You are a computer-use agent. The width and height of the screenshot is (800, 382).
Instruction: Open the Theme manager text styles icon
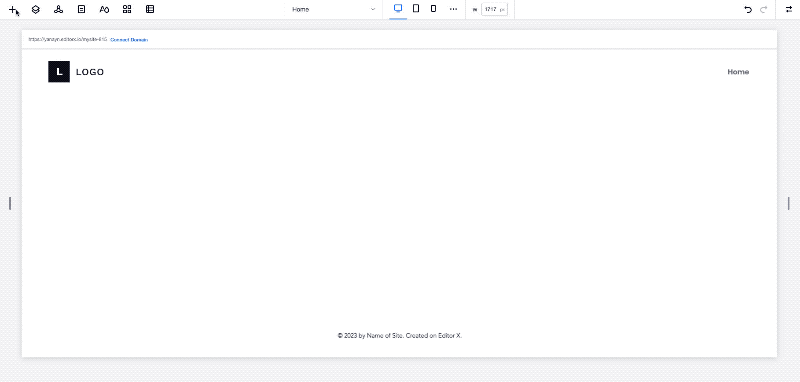(x=104, y=9)
